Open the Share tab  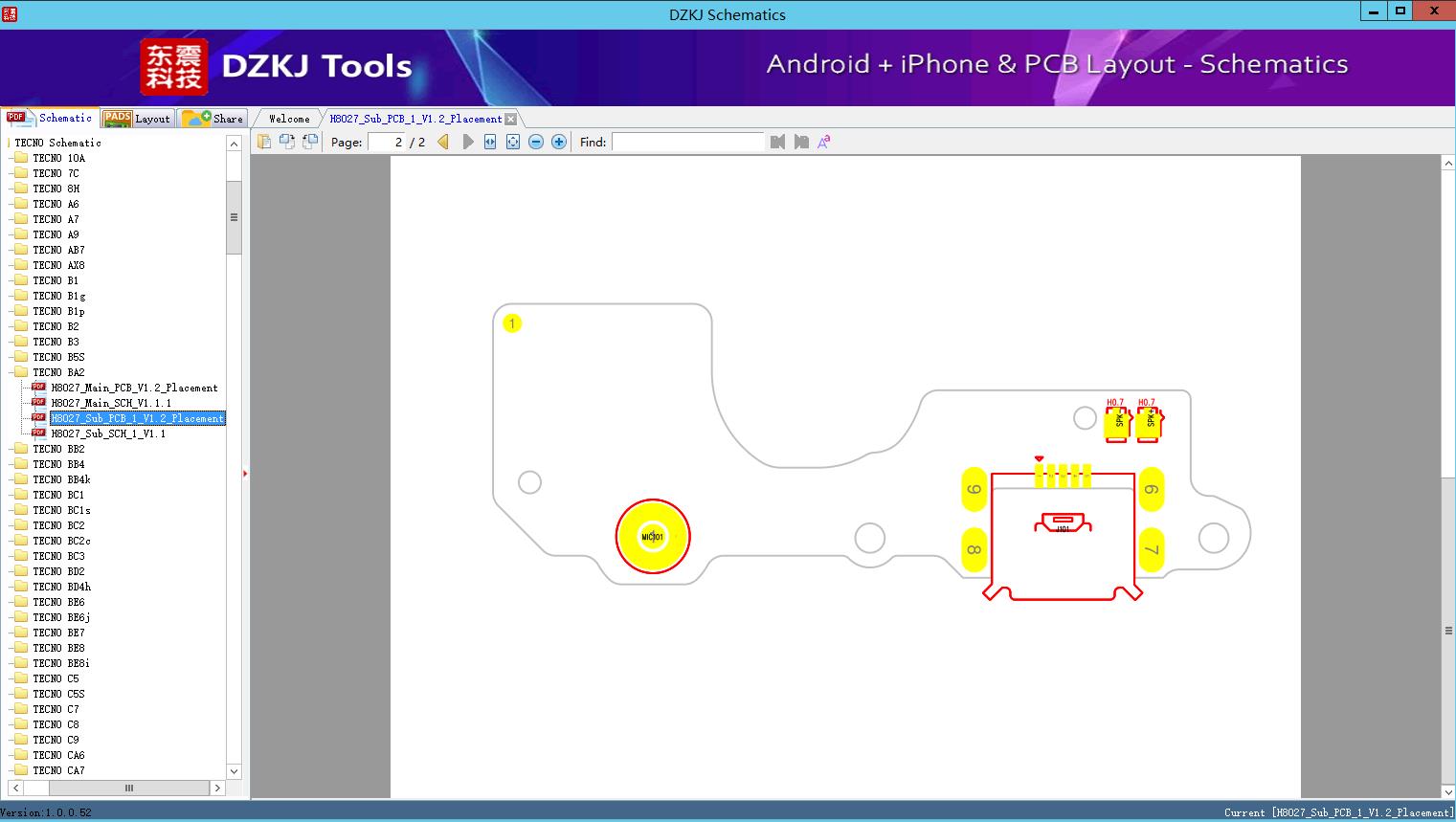213,119
